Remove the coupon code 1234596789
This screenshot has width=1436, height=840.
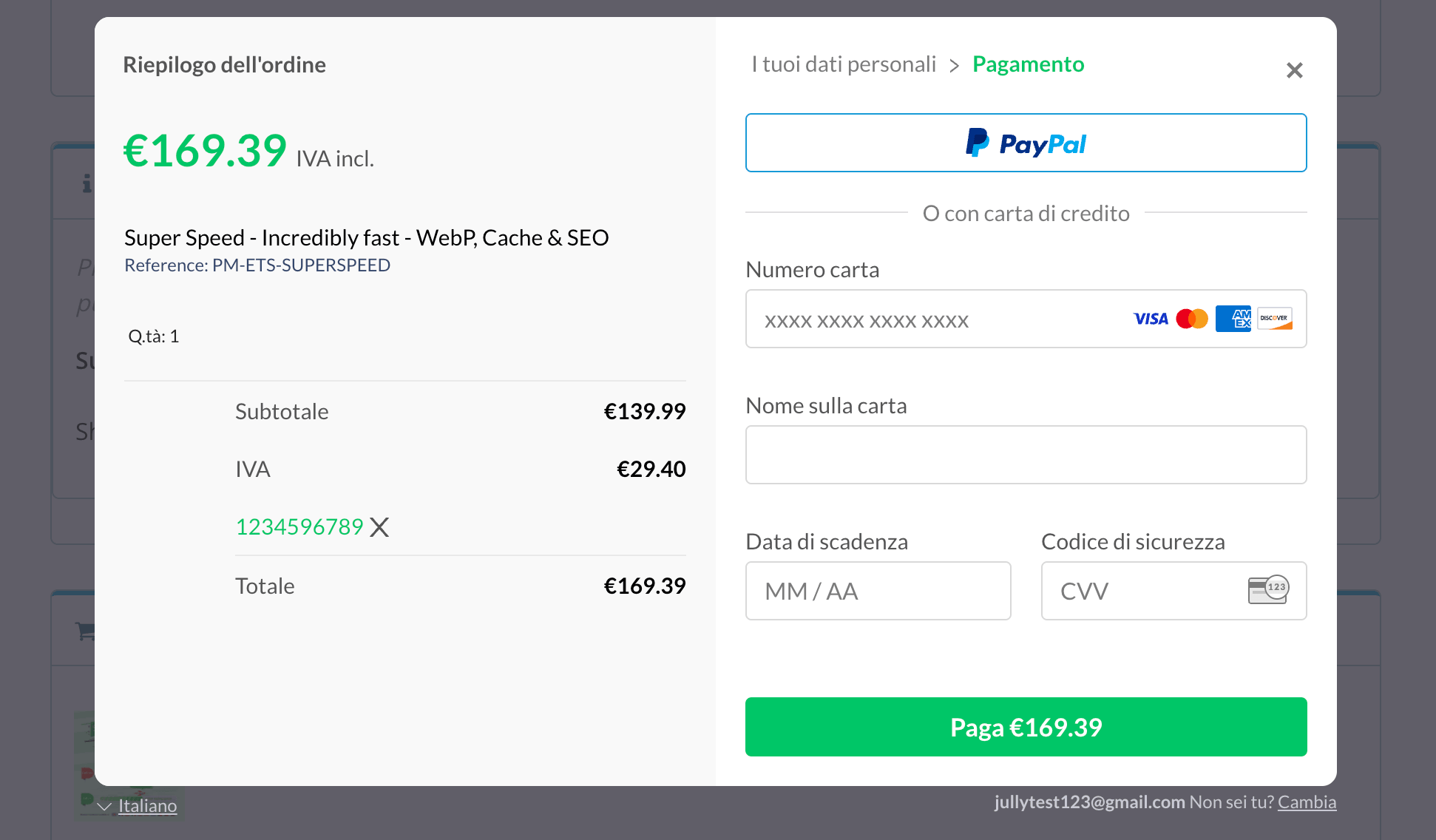pyautogui.click(x=379, y=527)
